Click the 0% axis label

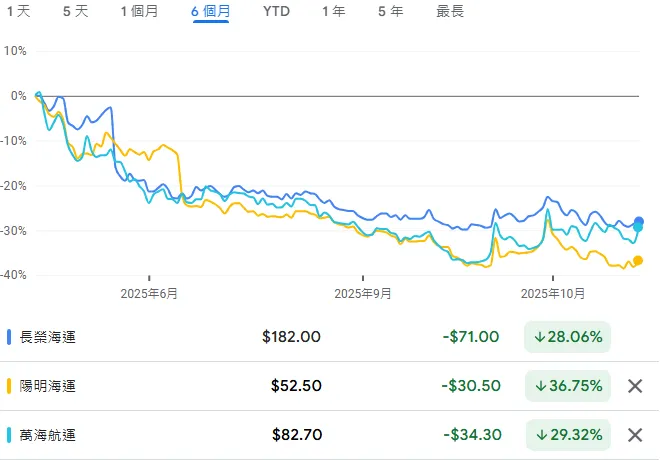point(19,96)
